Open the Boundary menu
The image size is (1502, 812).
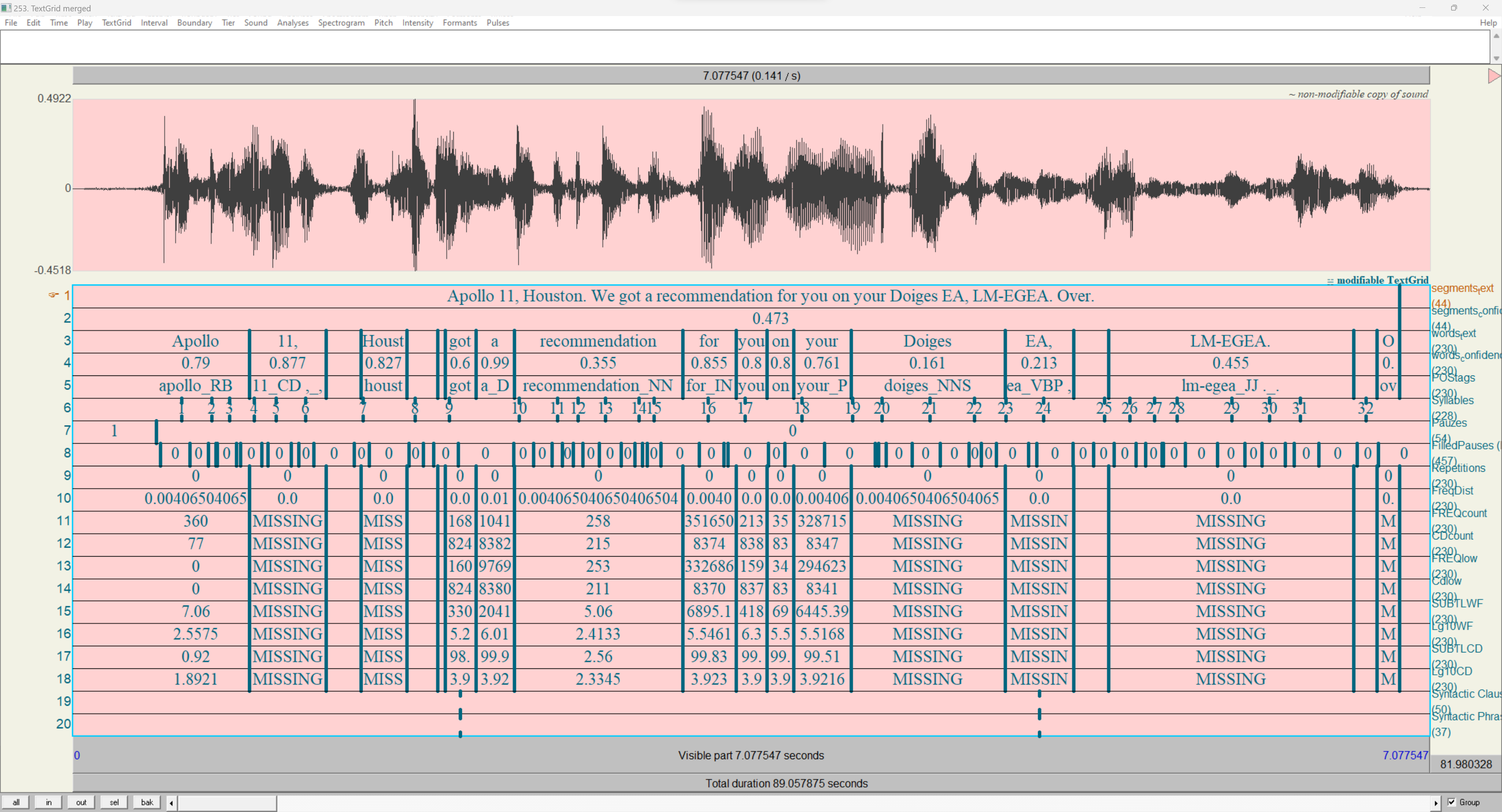pos(194,23)
